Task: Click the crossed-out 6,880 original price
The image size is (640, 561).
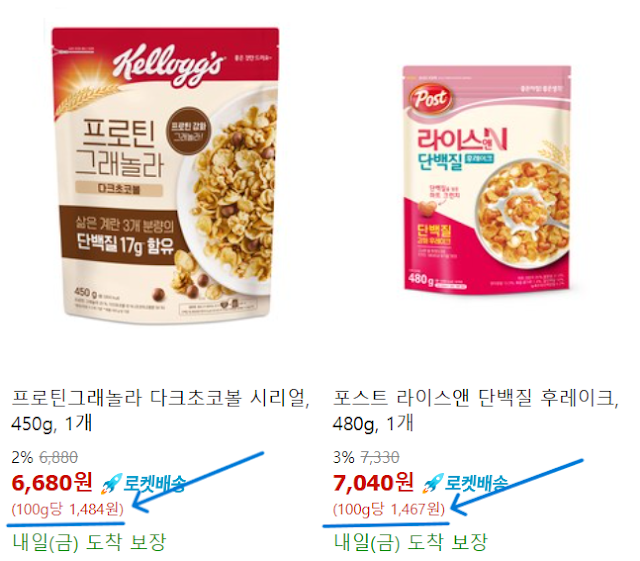Action: tap(58, 457)
